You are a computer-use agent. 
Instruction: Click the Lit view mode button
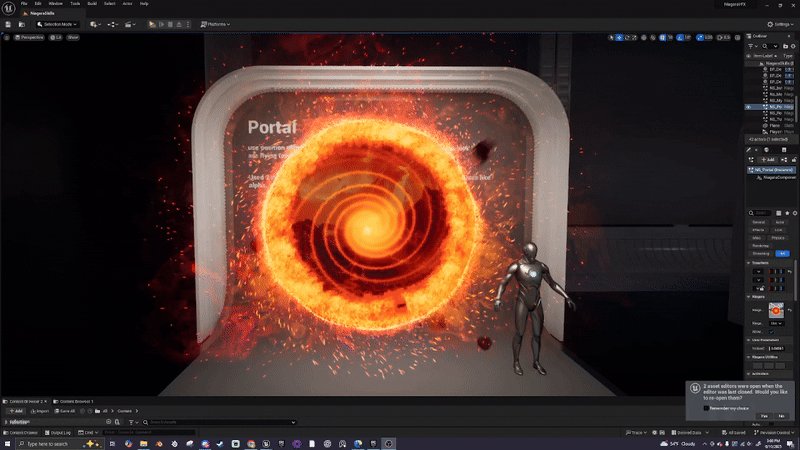pyautogui.click(x=56, y=37)
